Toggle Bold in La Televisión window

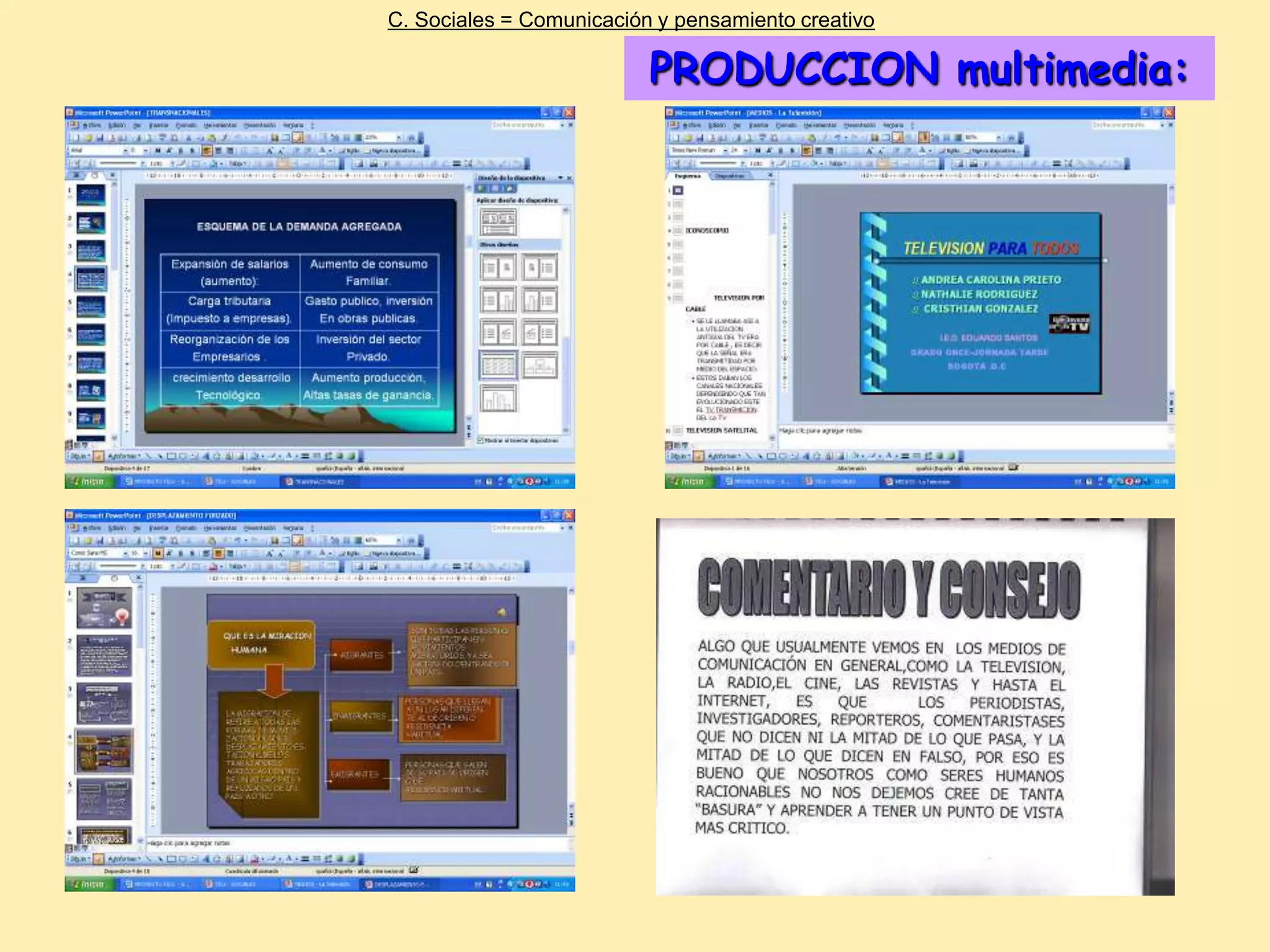[x=758, y=151]
